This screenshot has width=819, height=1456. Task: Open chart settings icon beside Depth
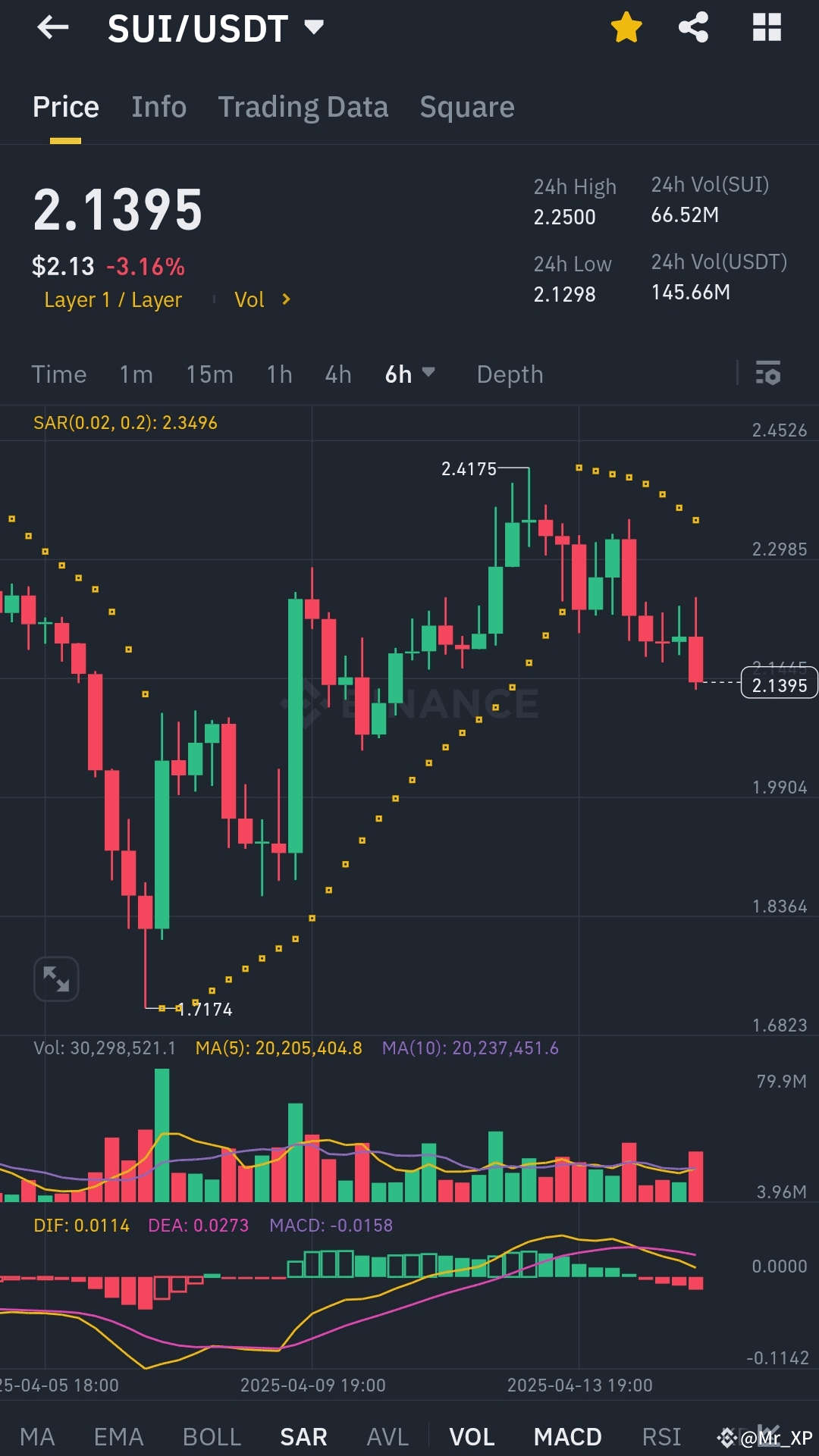click(x=768, y=374)
